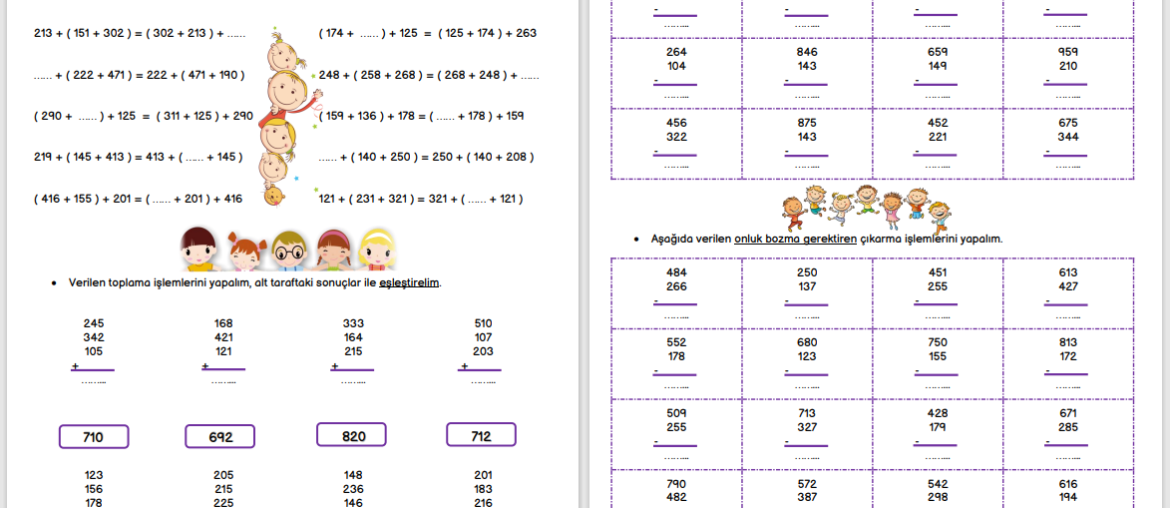This screenshot has width=1170, height=508.
Task: Click the equation ending with ( 471 + 190 )
Action: click(x=139, y=75)
